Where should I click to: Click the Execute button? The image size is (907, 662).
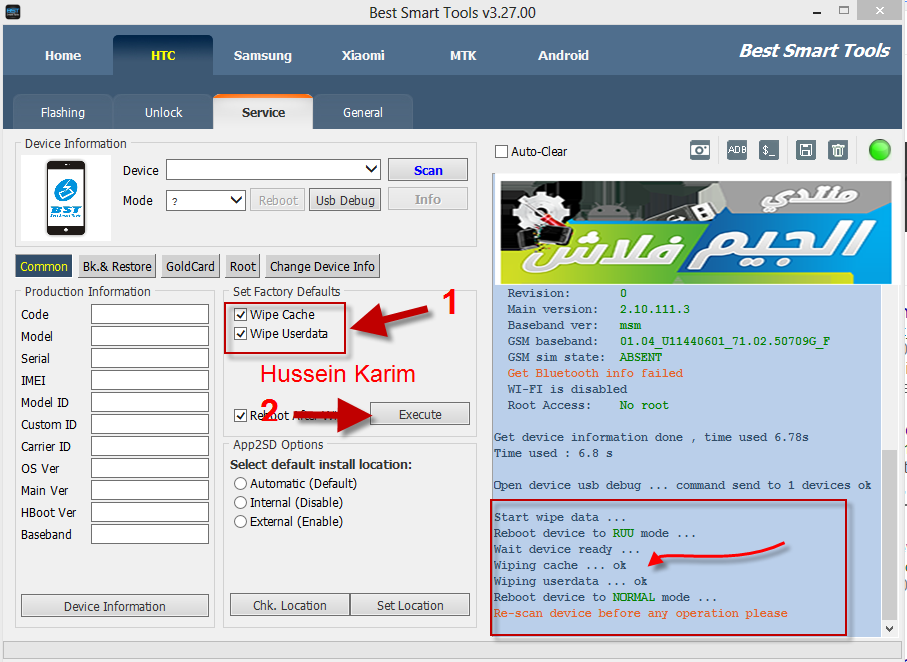420,414
